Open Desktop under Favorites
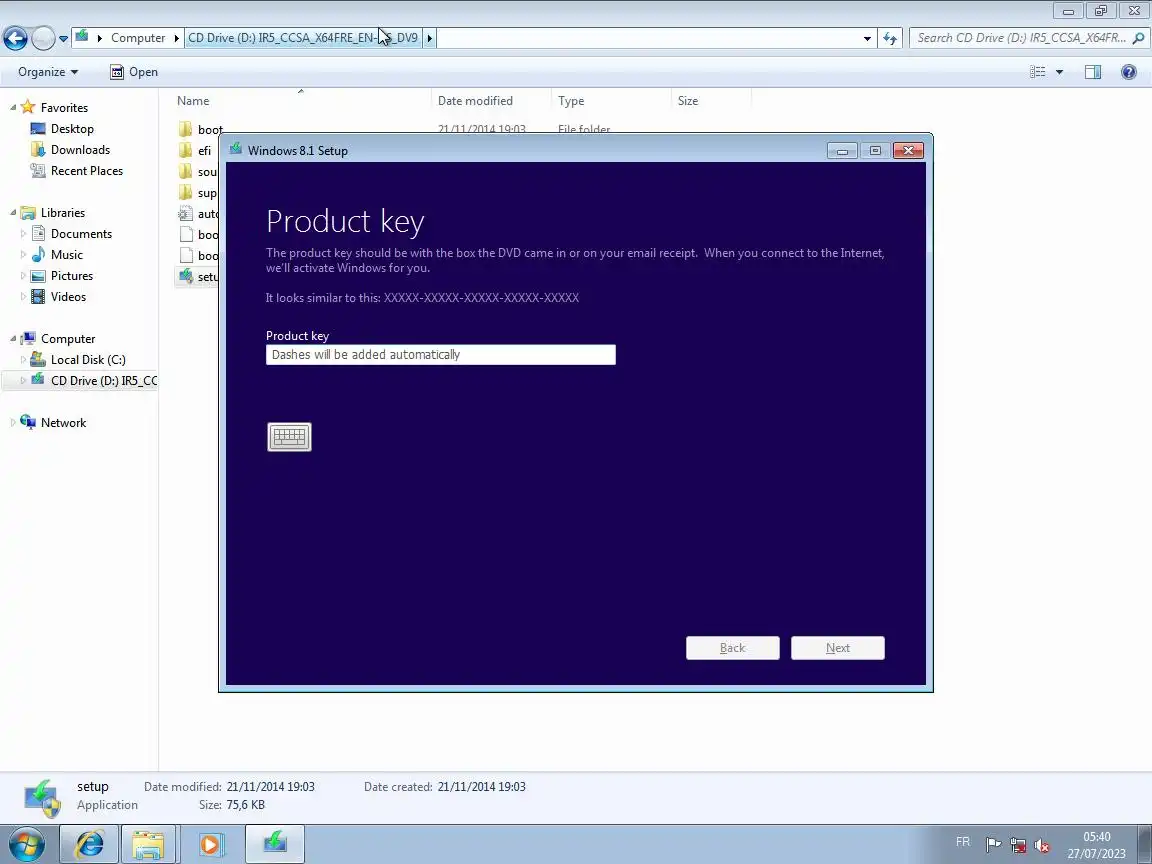Screen dimensions: 1152x864 (72, 129)
